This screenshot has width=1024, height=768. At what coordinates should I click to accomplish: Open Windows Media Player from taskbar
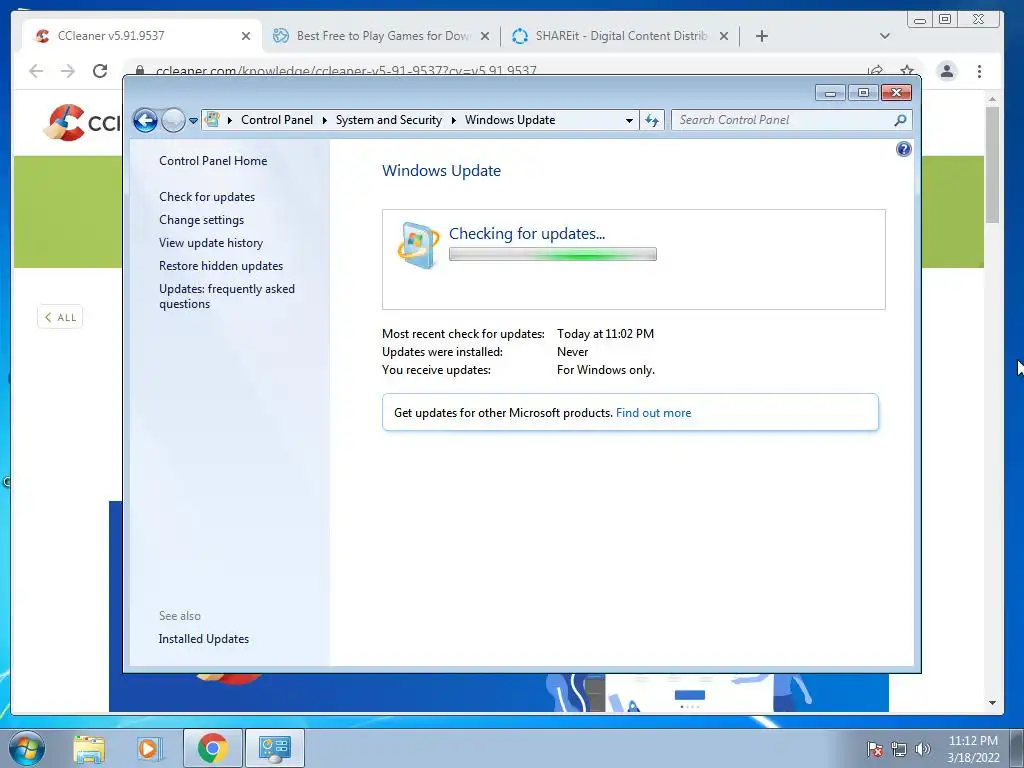pyautogui.click(x=149, y=748)
